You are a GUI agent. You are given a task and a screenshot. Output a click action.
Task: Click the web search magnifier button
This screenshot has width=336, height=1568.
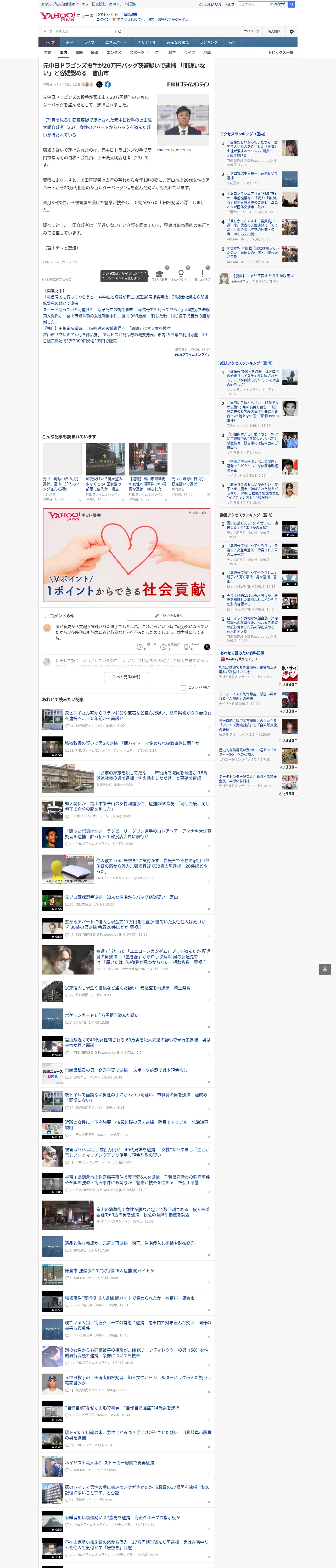[x=292, y=4]
